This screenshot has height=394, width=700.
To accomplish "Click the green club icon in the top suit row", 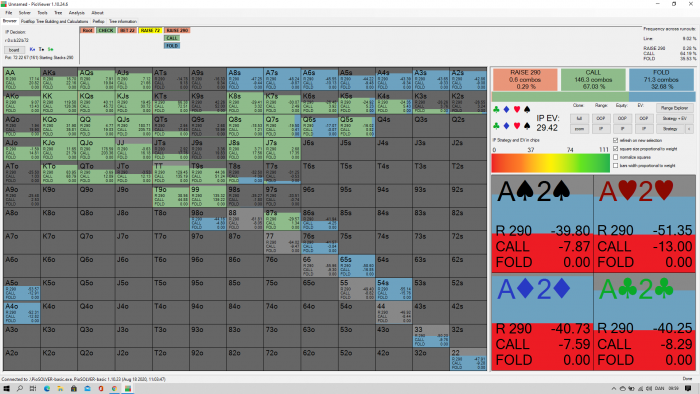I will [x=496, y=109].
